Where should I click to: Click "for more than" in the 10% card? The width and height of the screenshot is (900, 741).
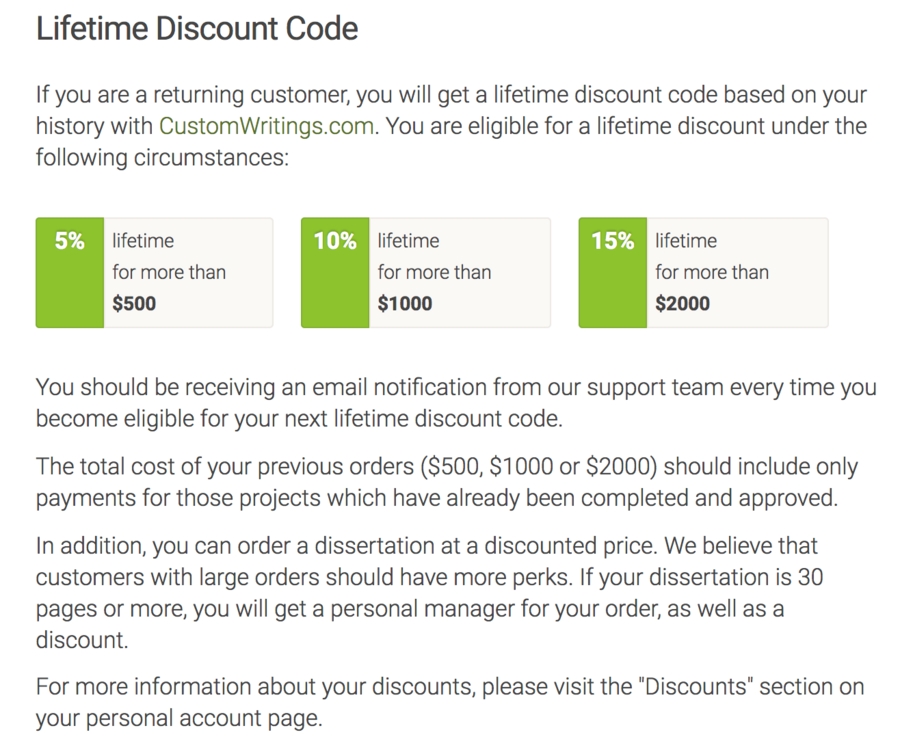click(435, 272)
